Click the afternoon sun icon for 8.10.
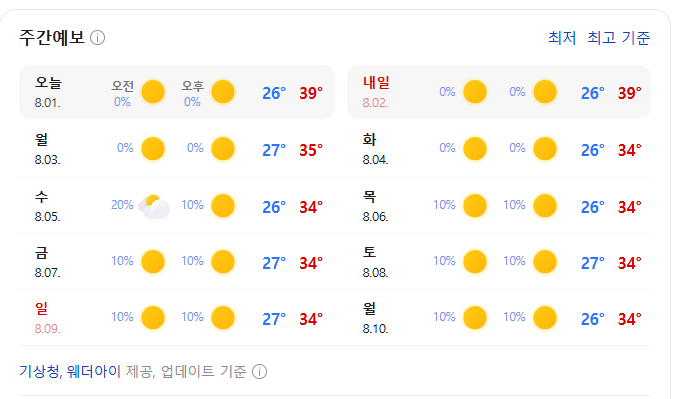 coord(545,317)
